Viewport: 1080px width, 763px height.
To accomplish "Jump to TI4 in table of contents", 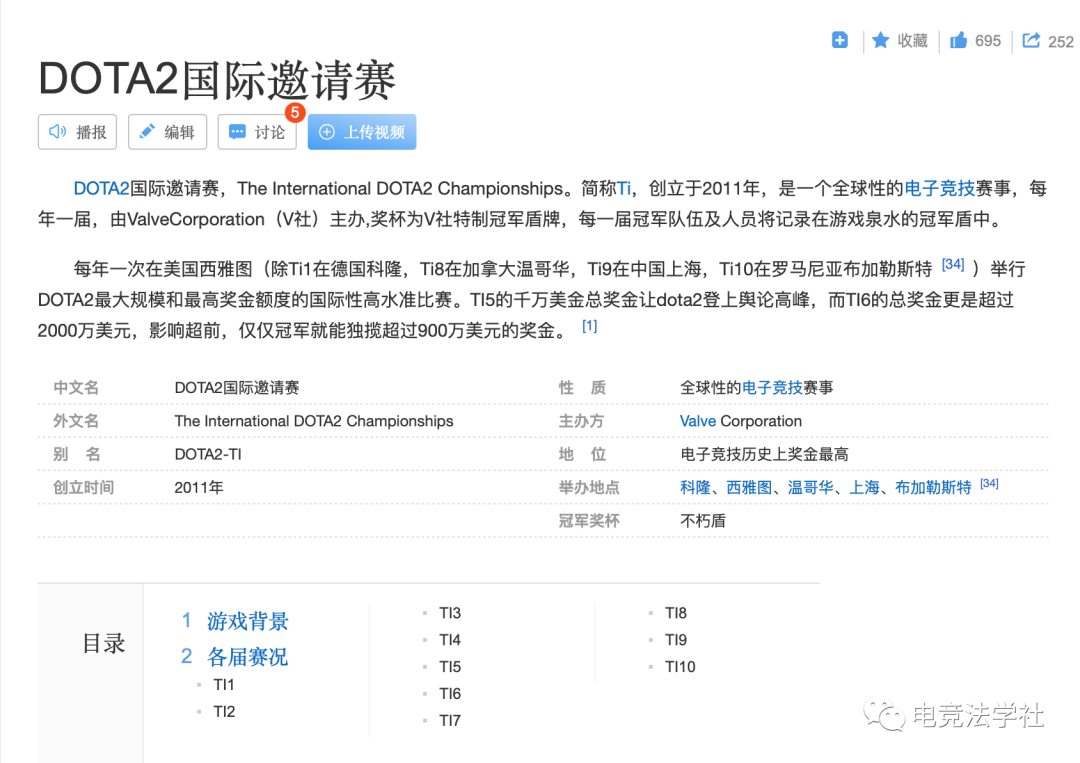I will point(450,640).
